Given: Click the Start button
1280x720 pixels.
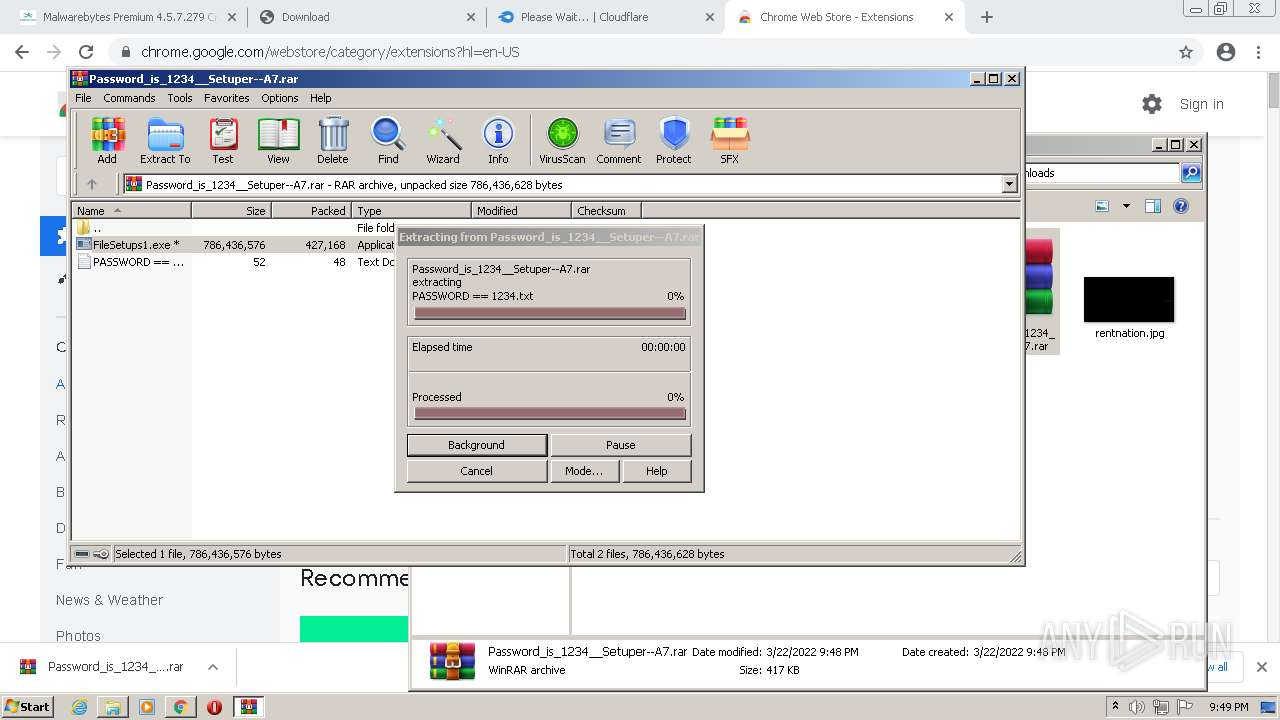Looking at the screenshot, I should pyautogui.click(x=27, y=706).
